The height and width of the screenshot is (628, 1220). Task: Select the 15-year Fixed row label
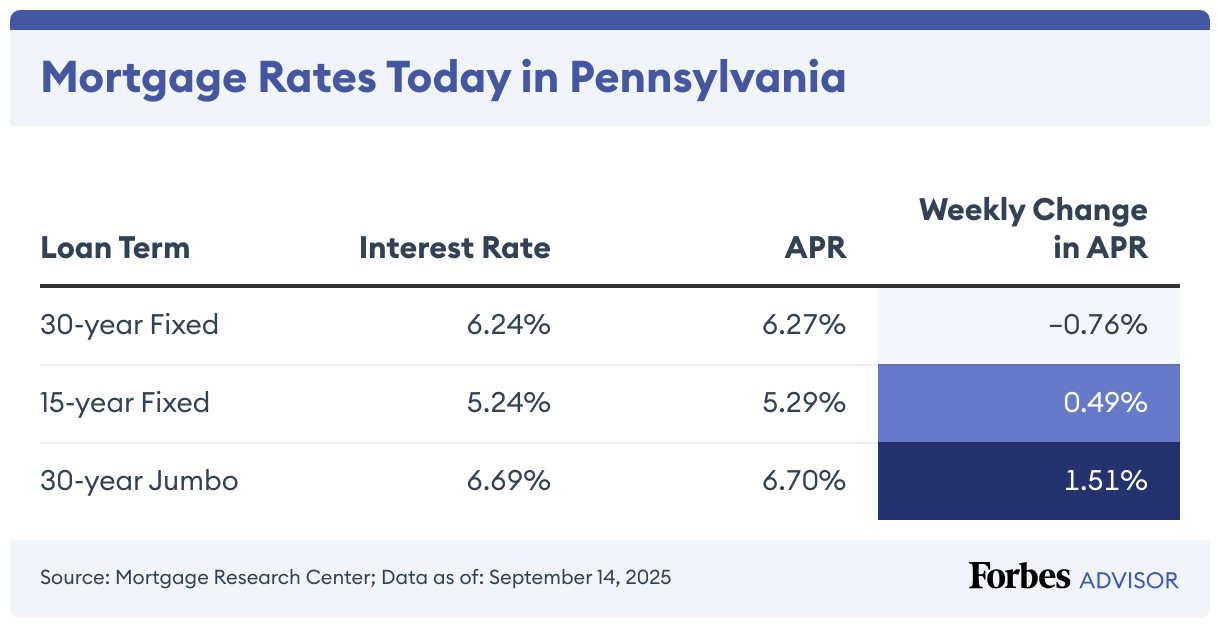click(x=125, y=402)
